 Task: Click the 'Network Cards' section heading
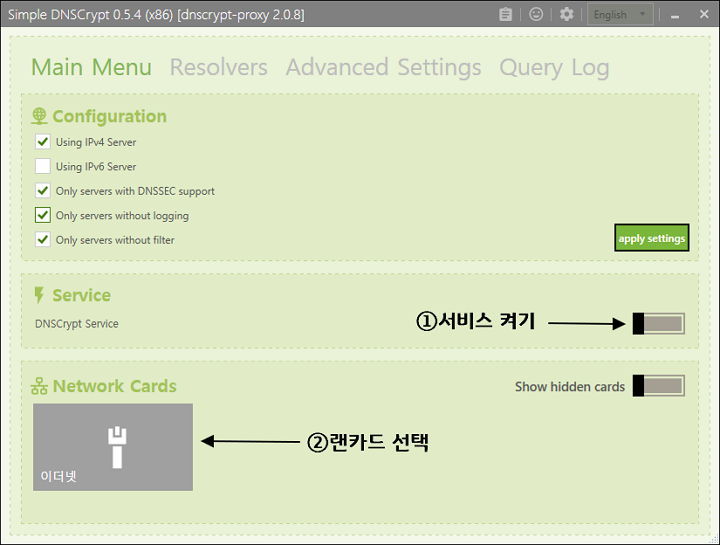coord(114,386)
